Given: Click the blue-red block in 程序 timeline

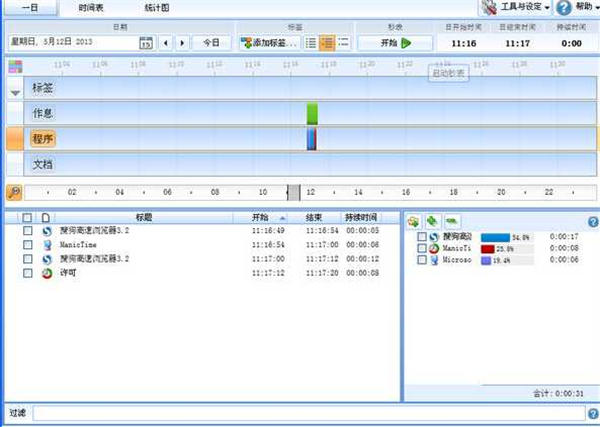Looking at the screenshot, I should [x=312, y=139].
